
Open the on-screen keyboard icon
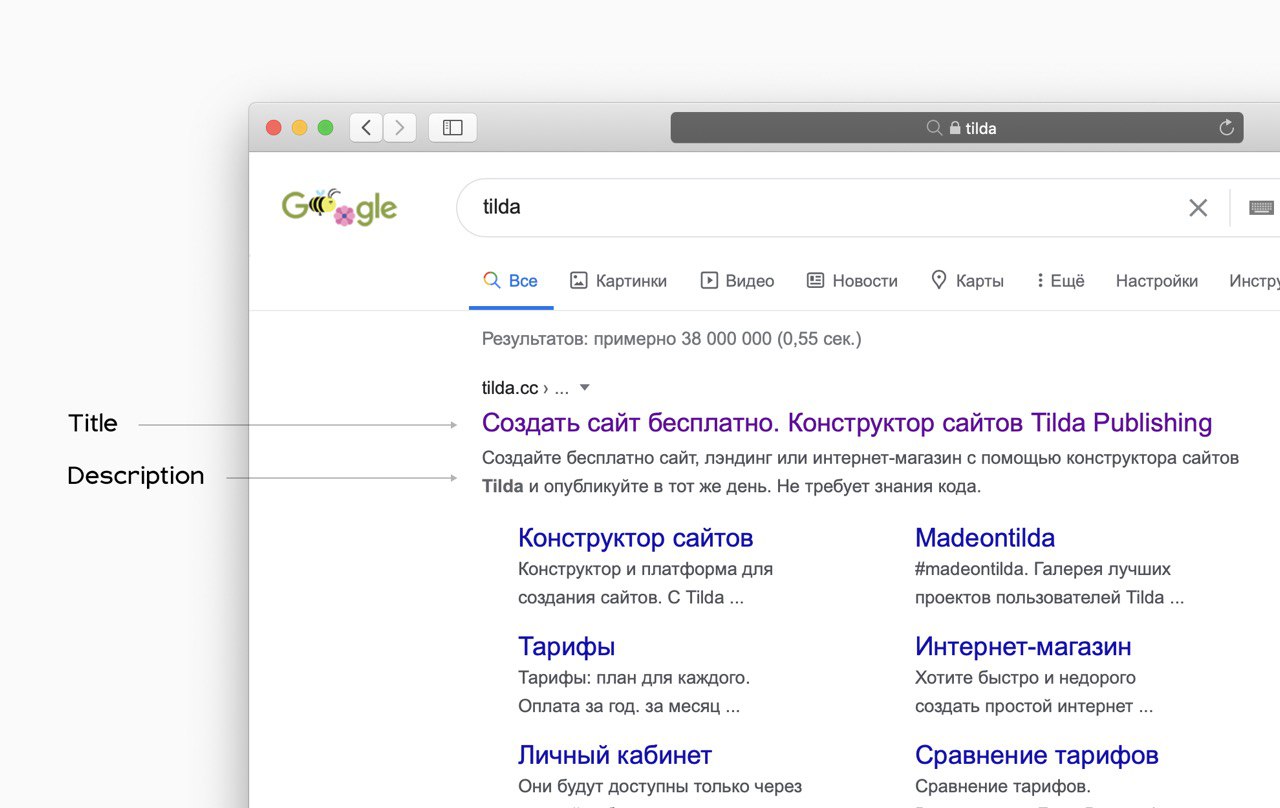[1261, 208]
